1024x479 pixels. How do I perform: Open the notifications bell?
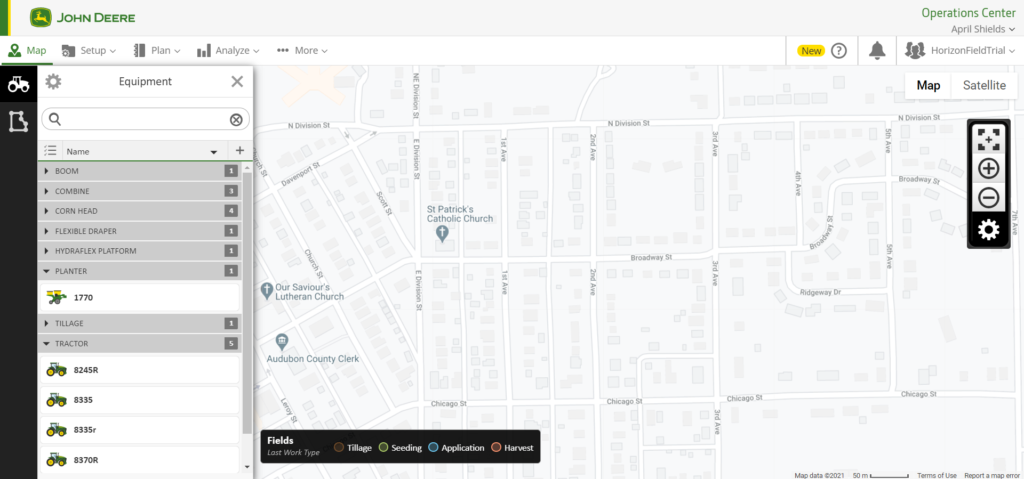click(x=876, y=50)
